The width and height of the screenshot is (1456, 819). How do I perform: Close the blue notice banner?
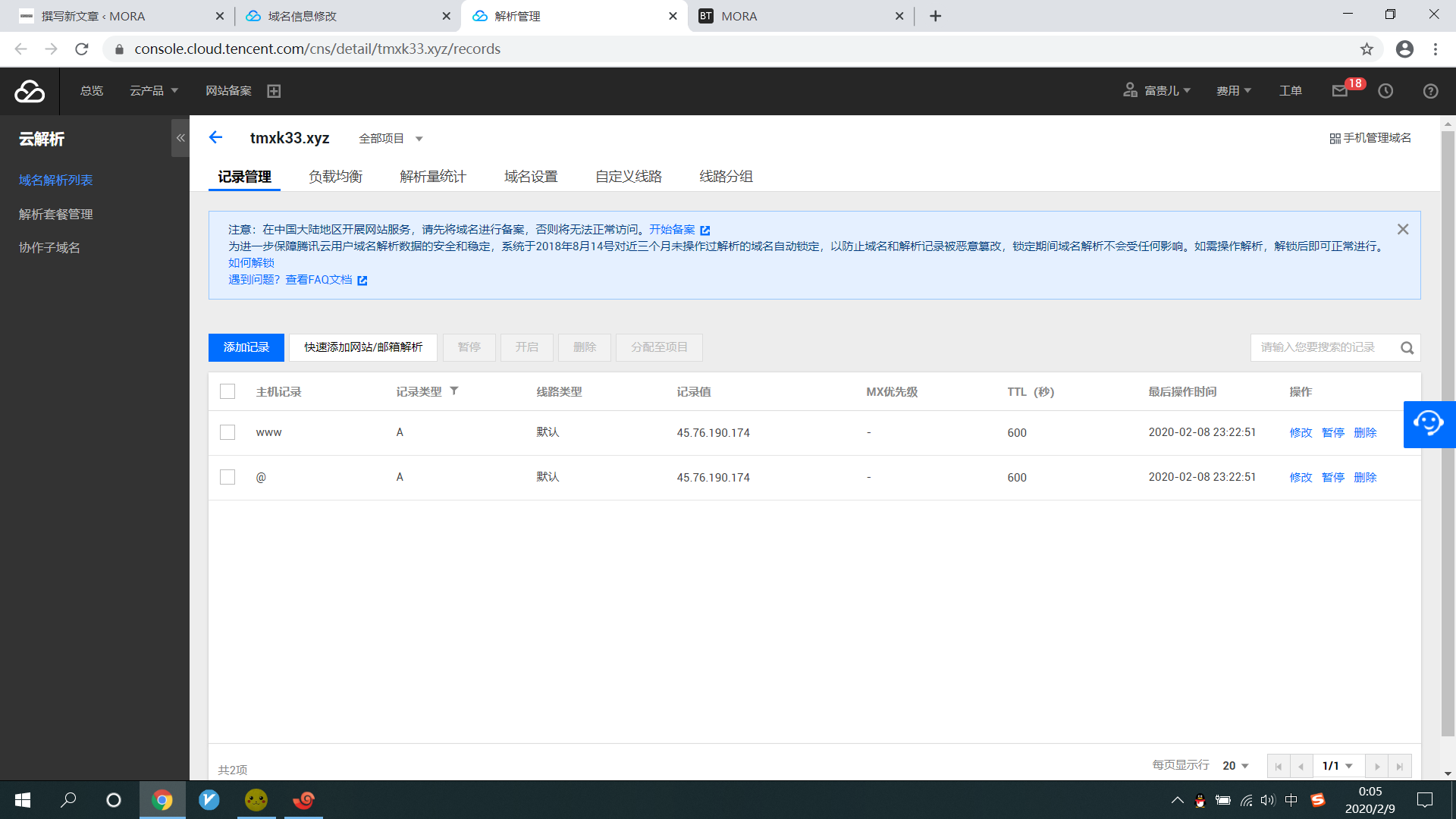(x=1403, y=229)
